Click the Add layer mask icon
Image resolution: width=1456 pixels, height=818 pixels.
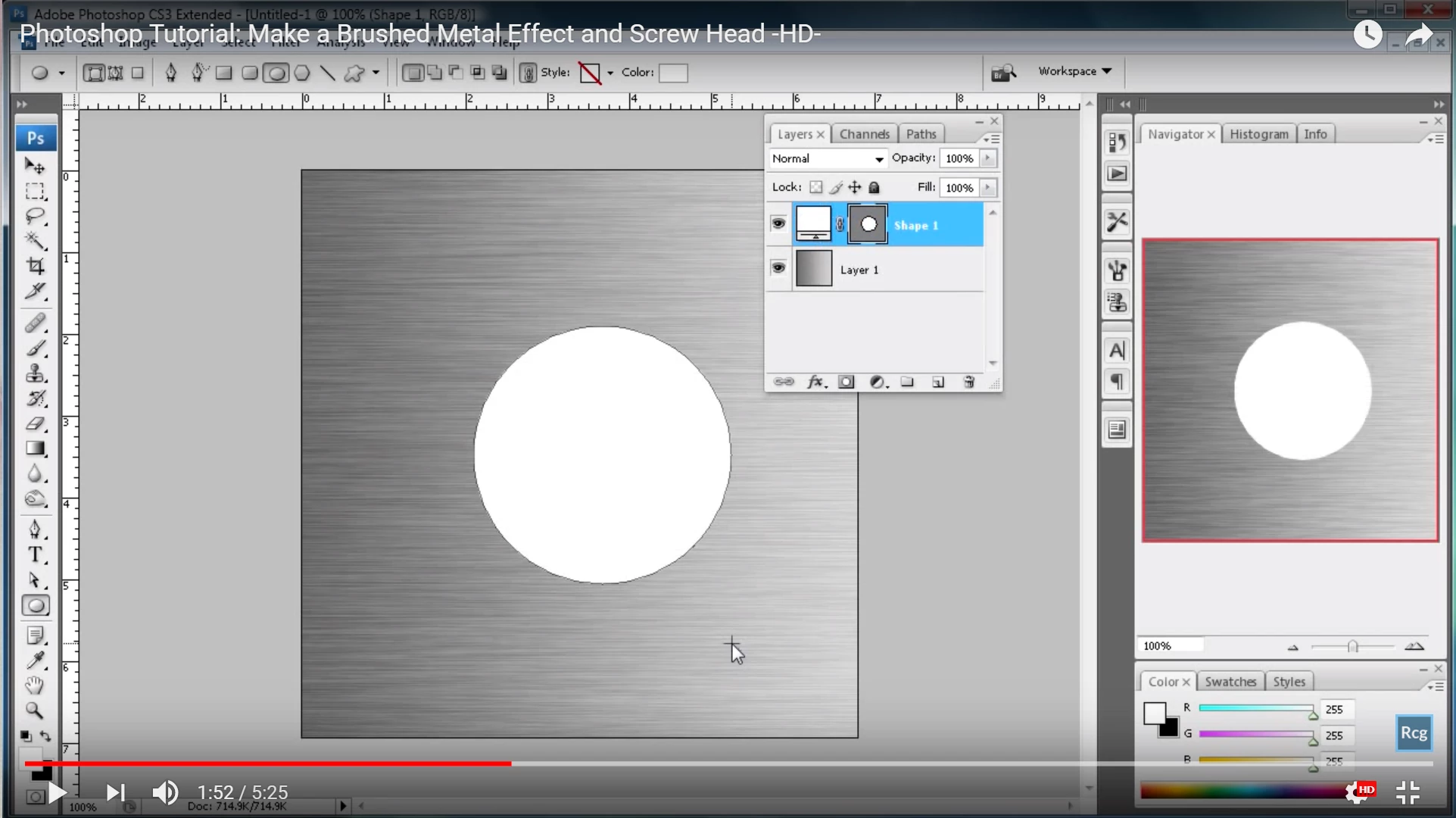point(846,382)
